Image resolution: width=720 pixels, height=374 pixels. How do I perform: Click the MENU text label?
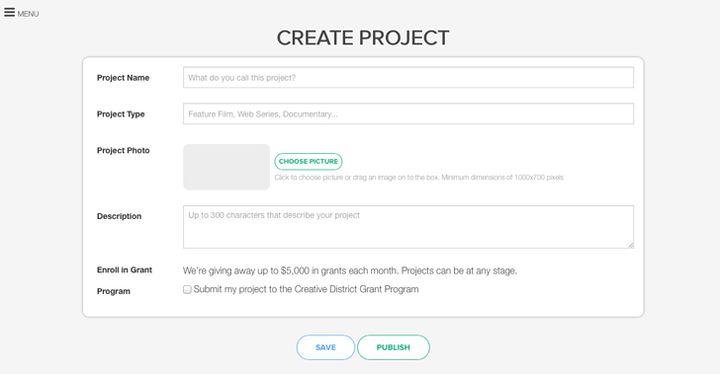(x=28, y=14)
